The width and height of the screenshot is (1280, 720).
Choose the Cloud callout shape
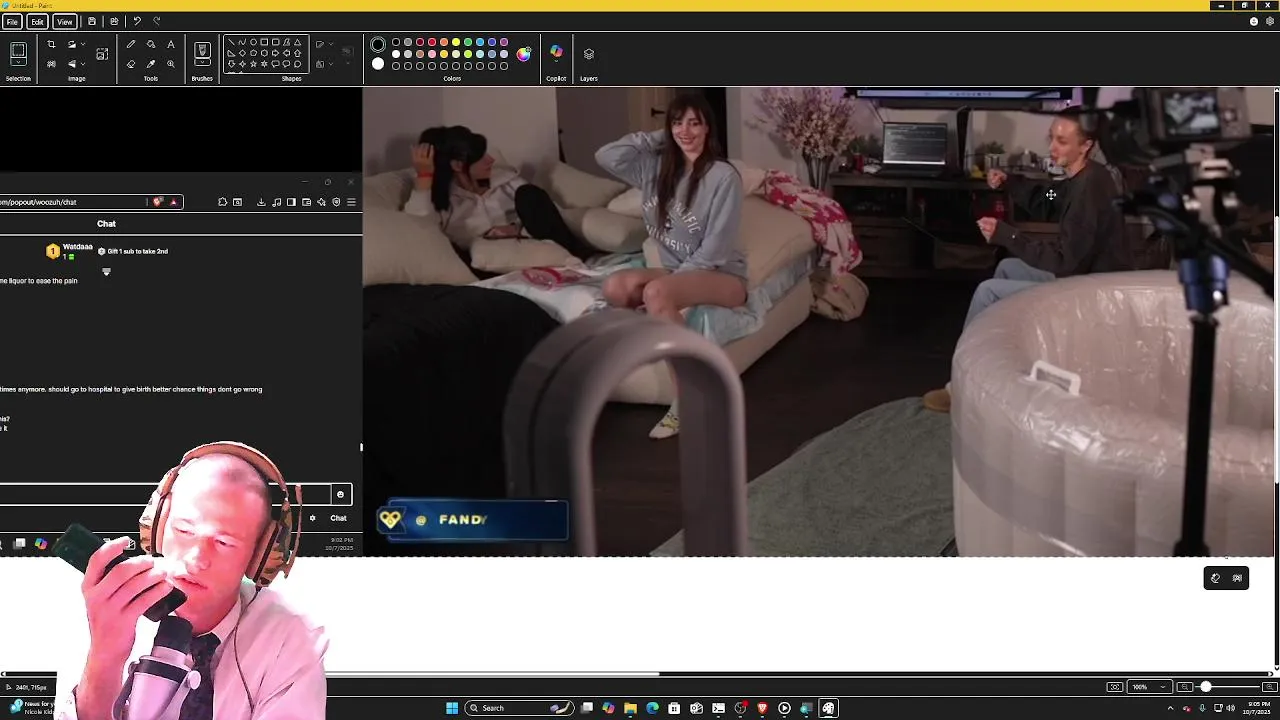coord(297,64)
